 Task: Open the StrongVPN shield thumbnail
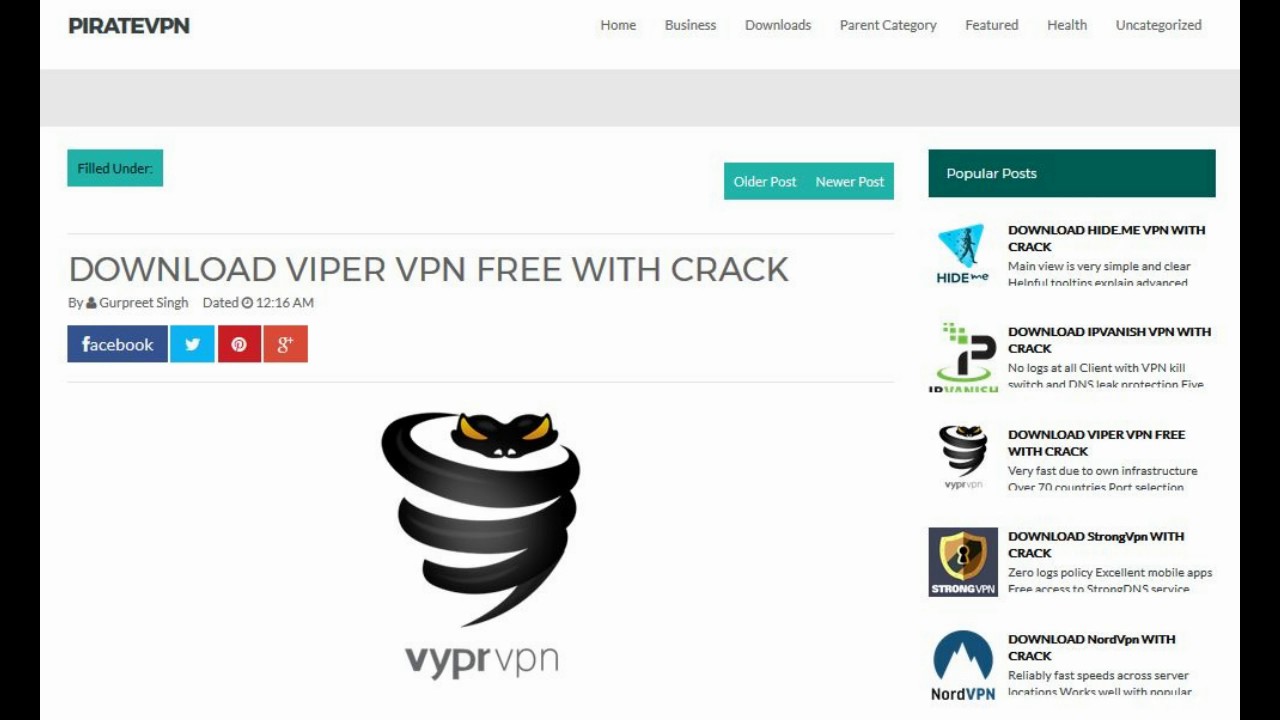[x=963, y=561]
